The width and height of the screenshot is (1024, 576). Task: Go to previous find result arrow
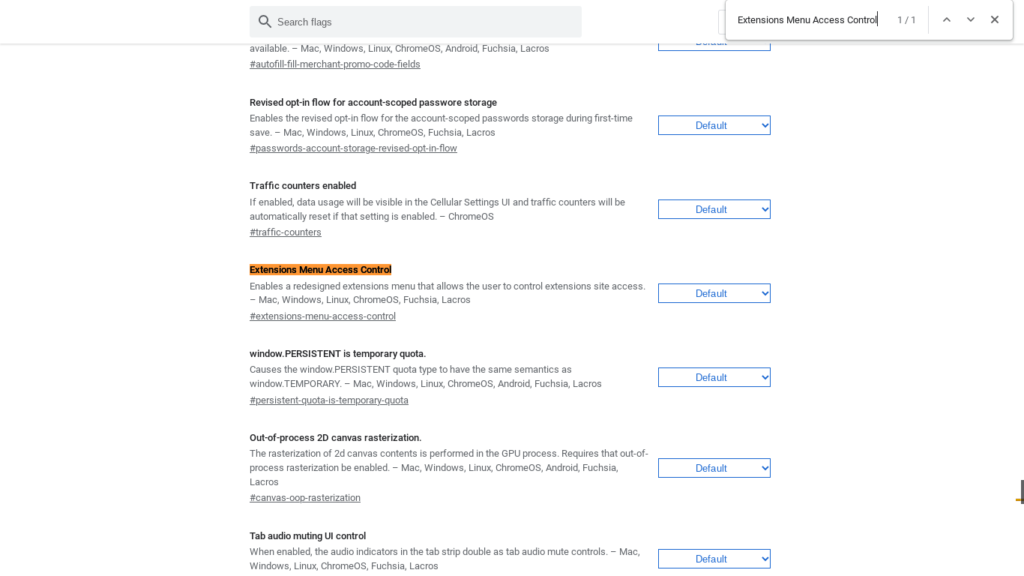(x=946, y=20)
